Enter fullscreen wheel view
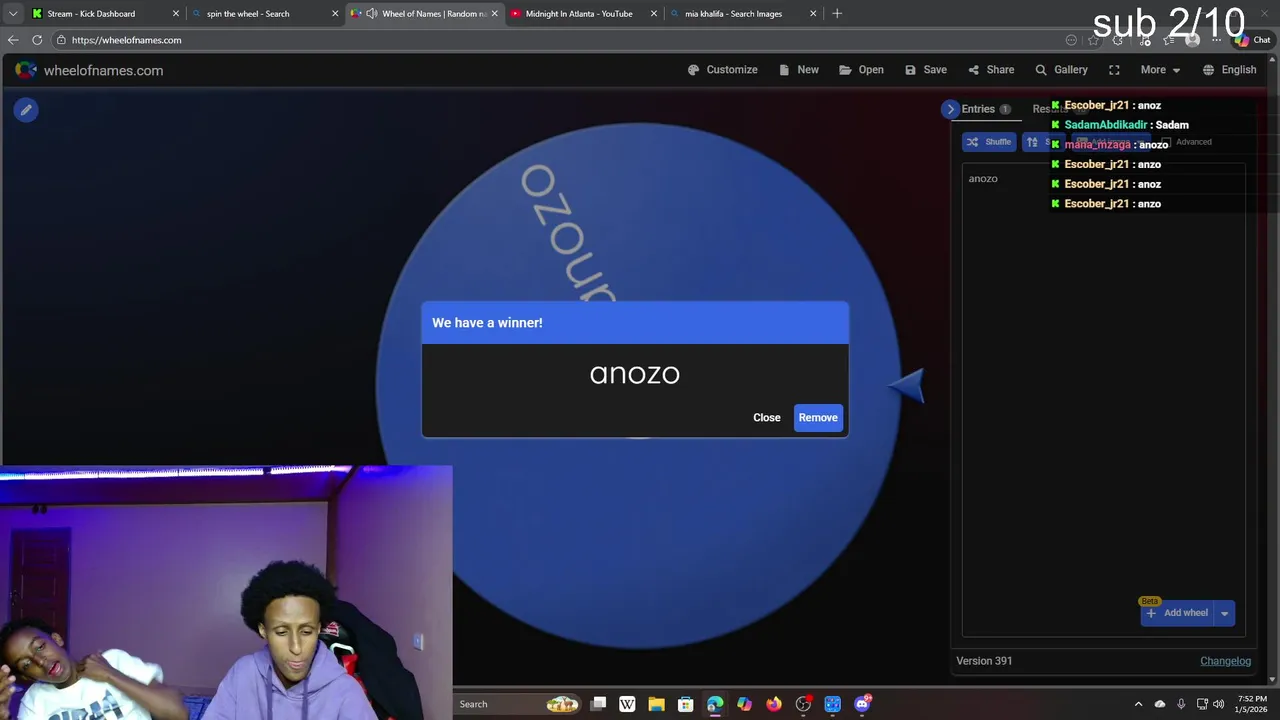This screenshot has height=720, width=1280. 1114,70
